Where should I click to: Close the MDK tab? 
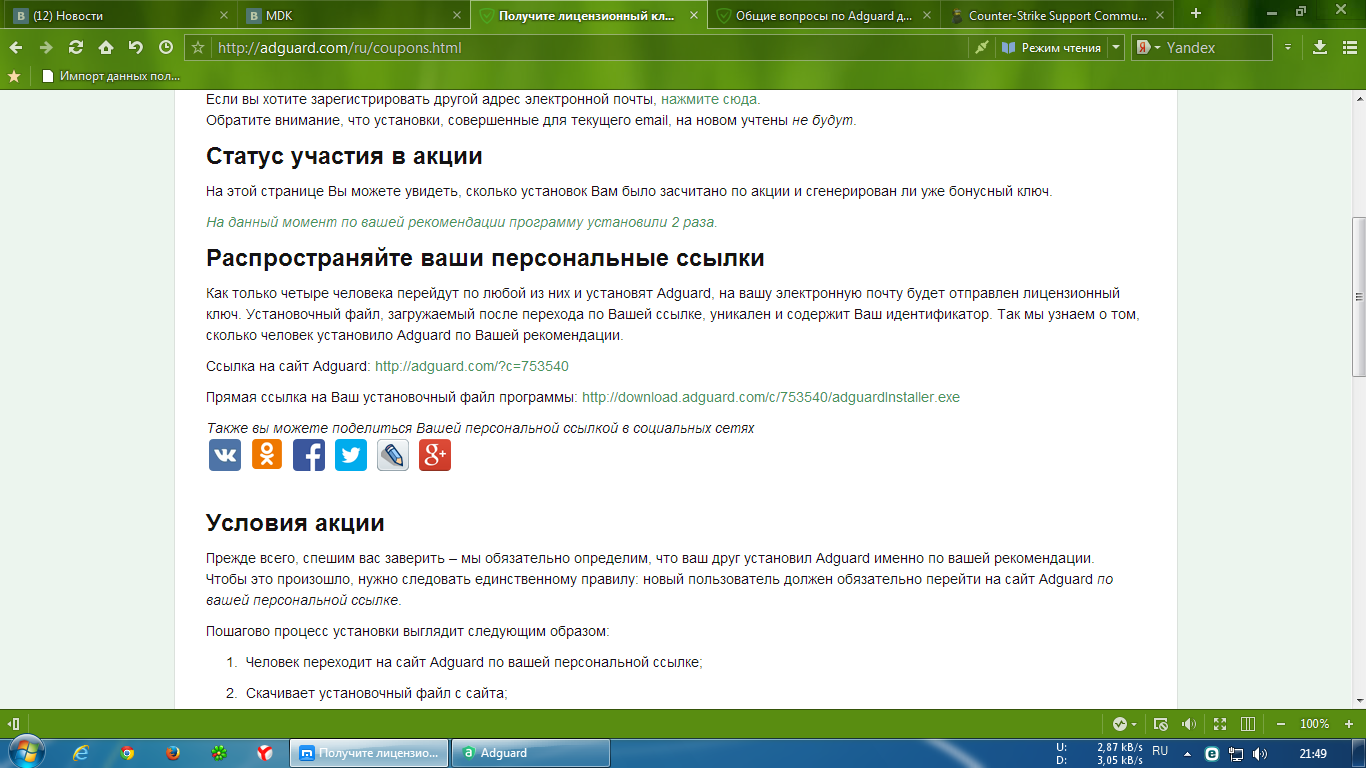click(x=457, y=15)
